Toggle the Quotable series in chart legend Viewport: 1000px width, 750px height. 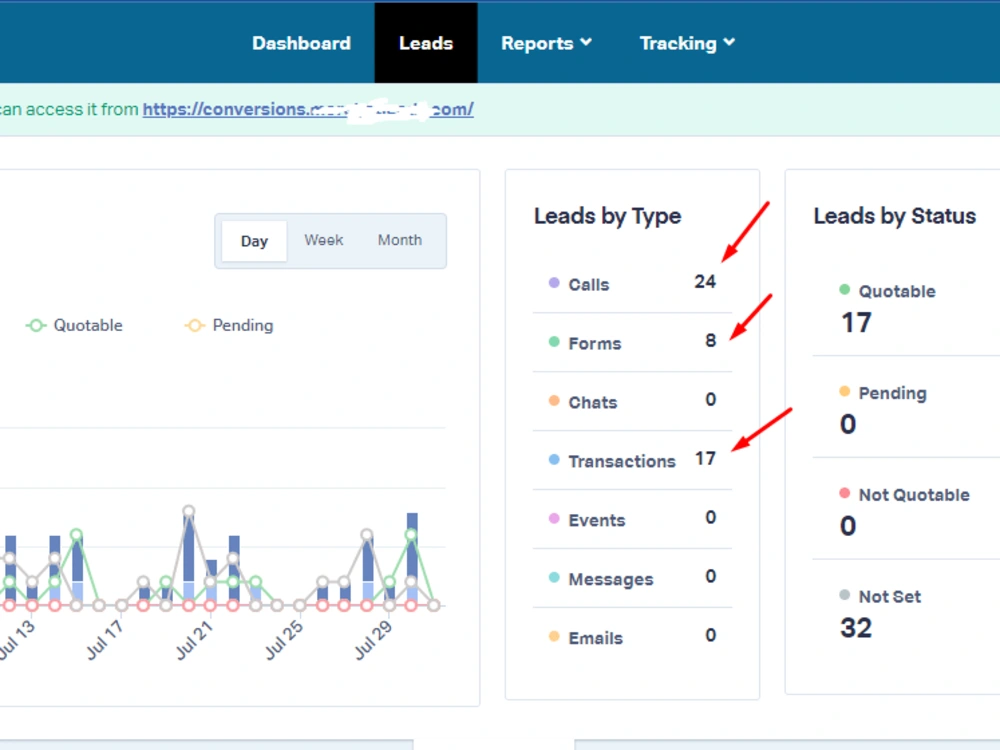(74, 325)
